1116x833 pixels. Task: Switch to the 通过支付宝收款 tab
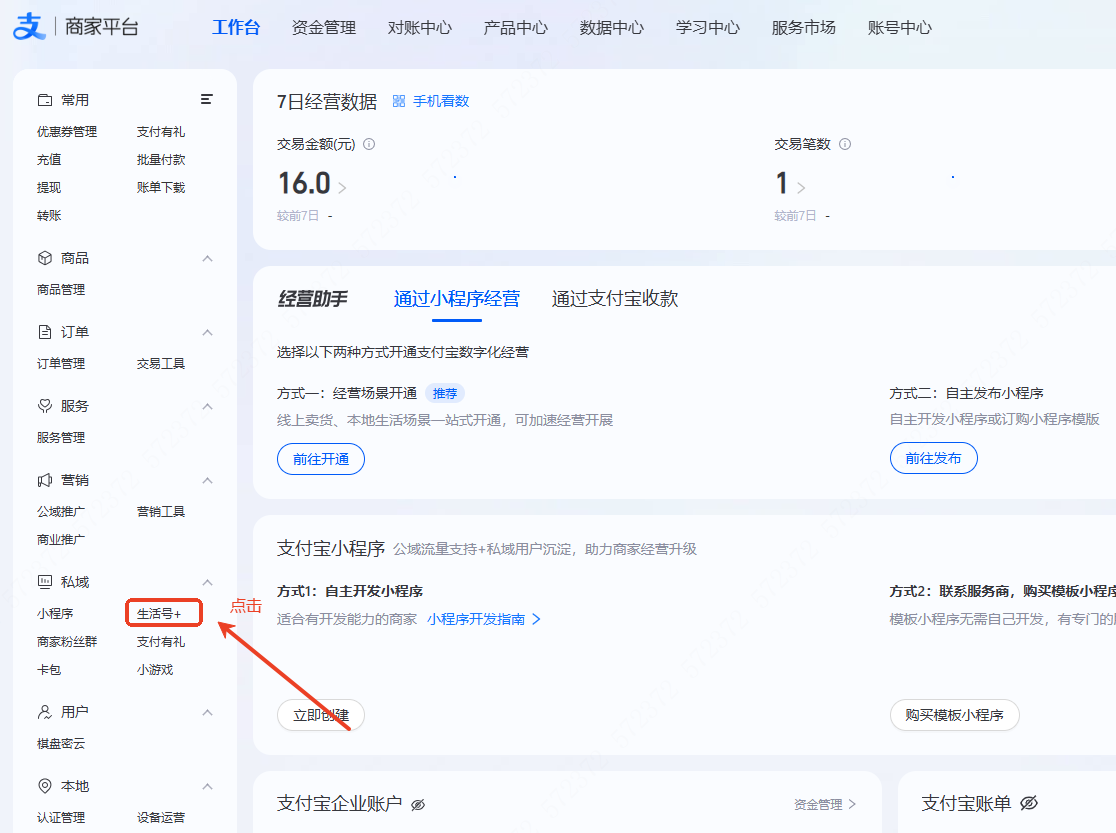[x=613, y=298]
